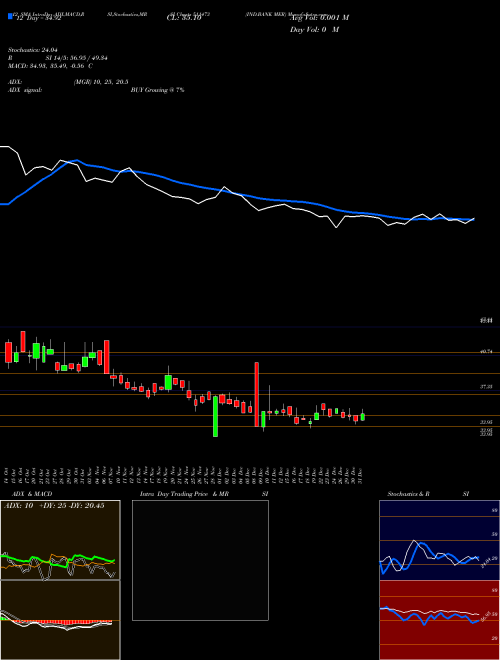Select the "Avg Vol: 0.001 M" text
Screen dimensions: 500x660
(319, 18)
